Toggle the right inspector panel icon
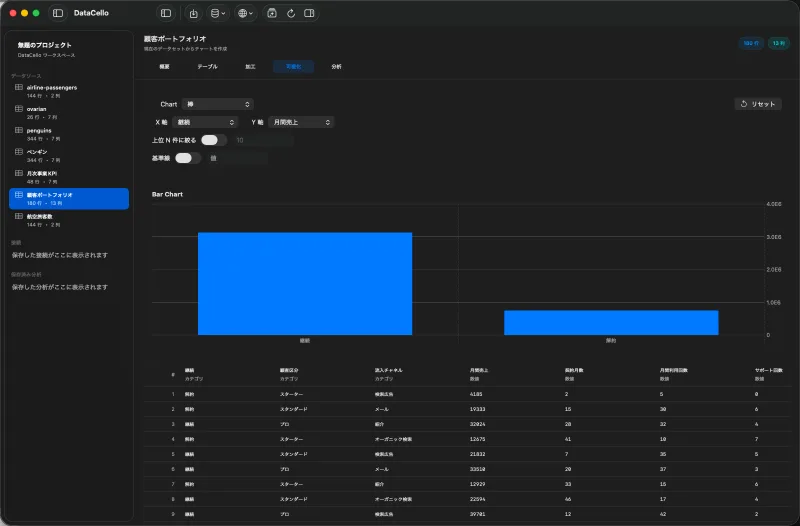The width and height of the screenshot is (800, 526). (x=309, y=13)
